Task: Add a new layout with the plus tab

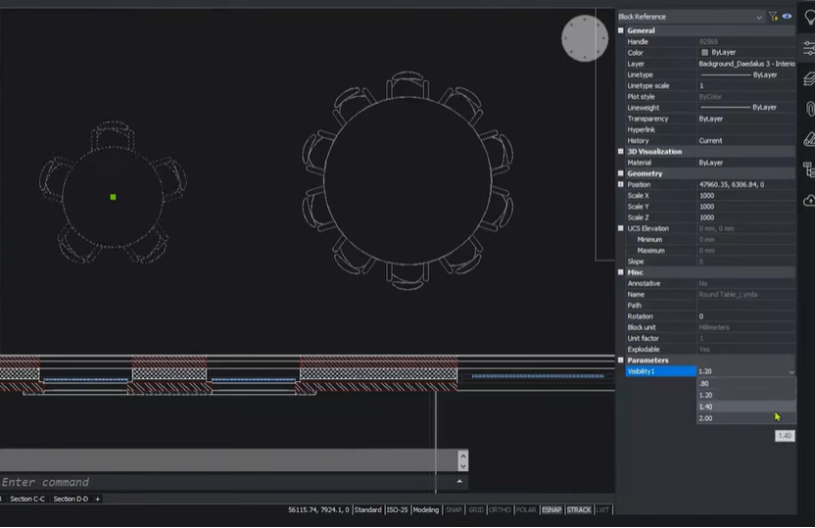Action: [x=97, y=499]
